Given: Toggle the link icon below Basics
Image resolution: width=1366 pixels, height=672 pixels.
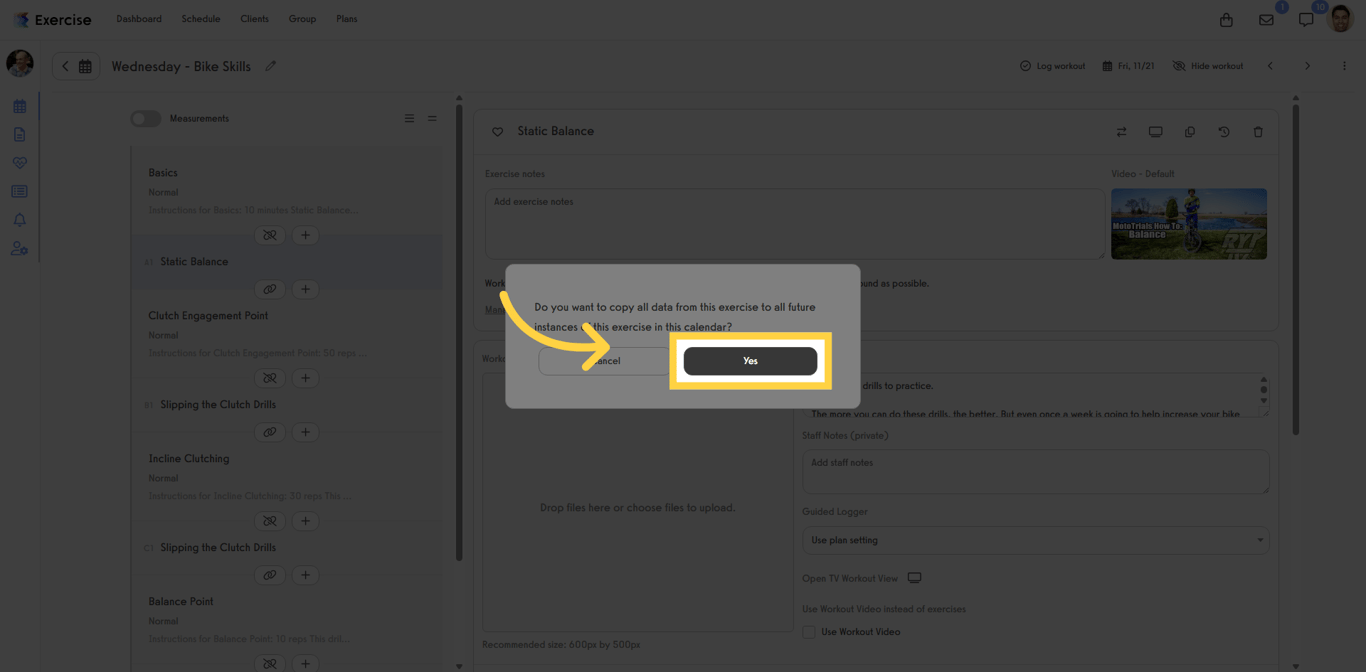Looking at the screenshot, I should tap(270, 235).
